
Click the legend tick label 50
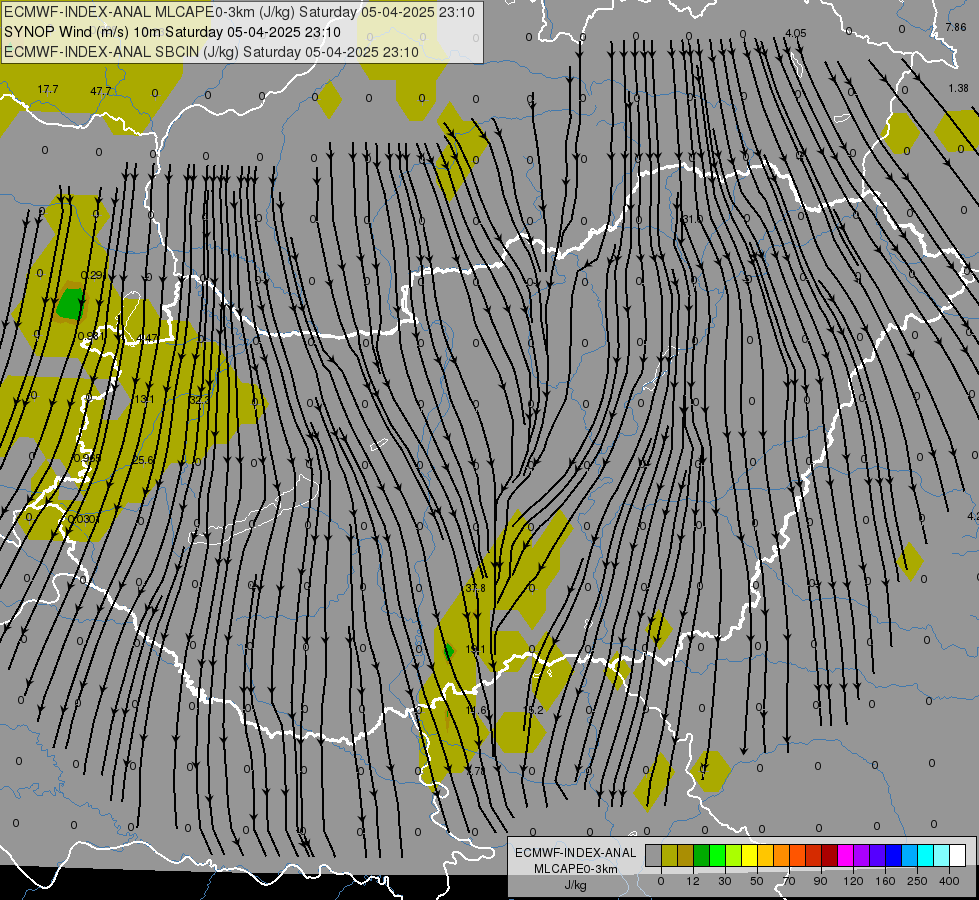pyautogui.click(x=757, y=881)
